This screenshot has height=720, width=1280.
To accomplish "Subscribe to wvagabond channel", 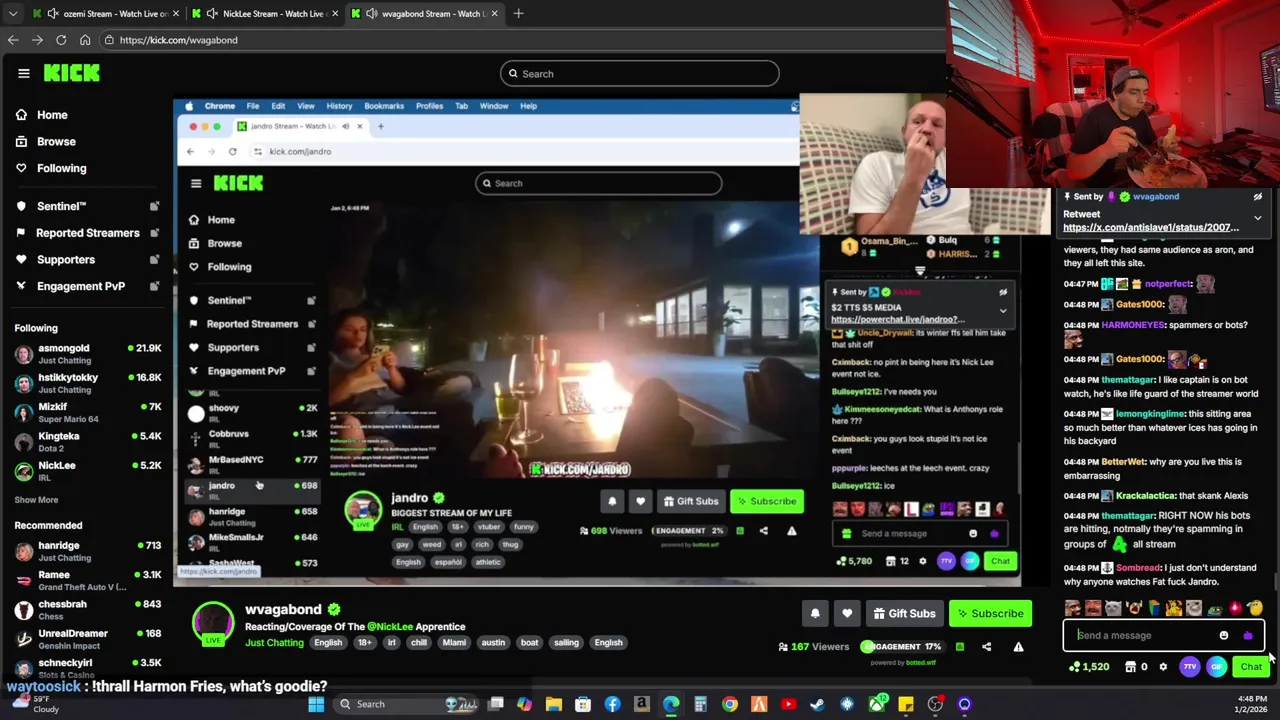I will [x=988, y=614].
